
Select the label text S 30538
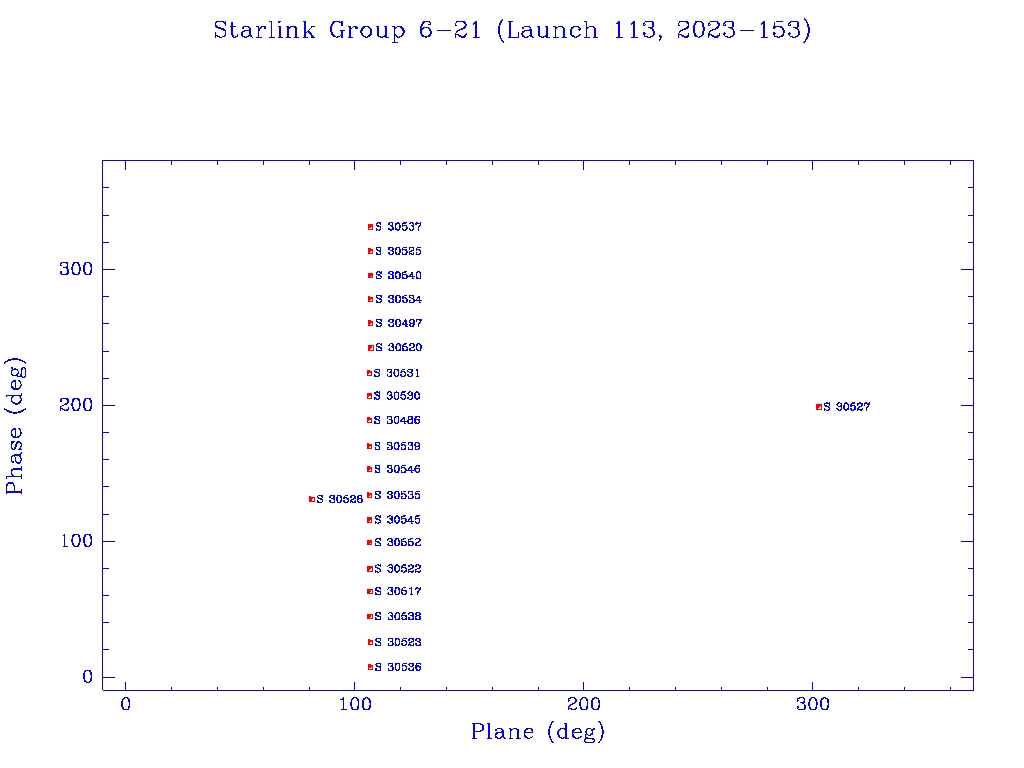tap(398, 617)
